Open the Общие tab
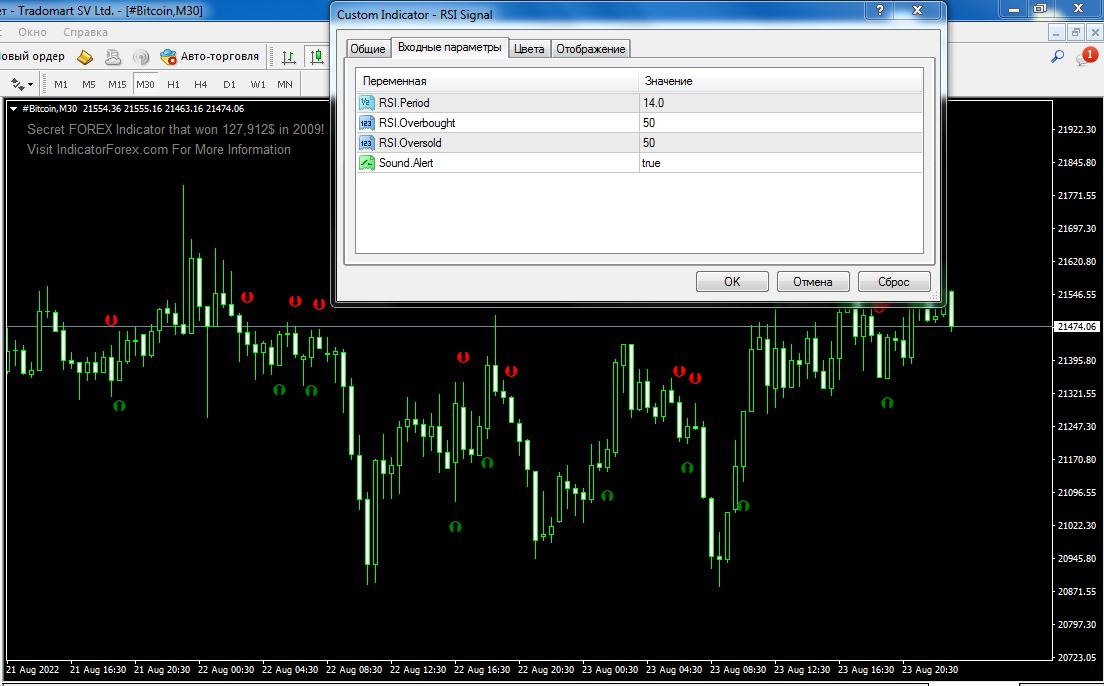1104x686 pixels. [368, 49]
